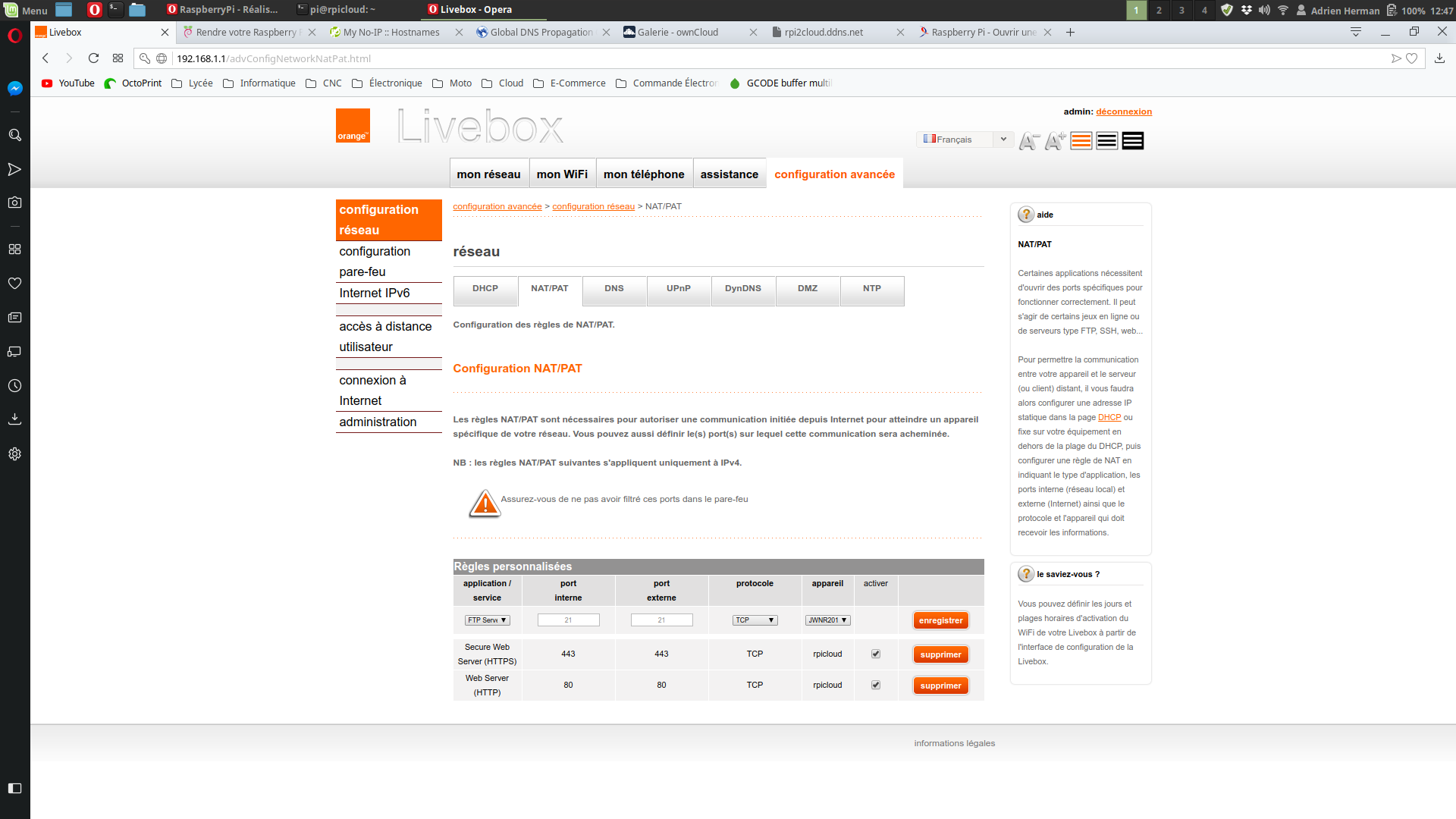
Task: Switch to the DMZ tab
Action: click(808, 290)
